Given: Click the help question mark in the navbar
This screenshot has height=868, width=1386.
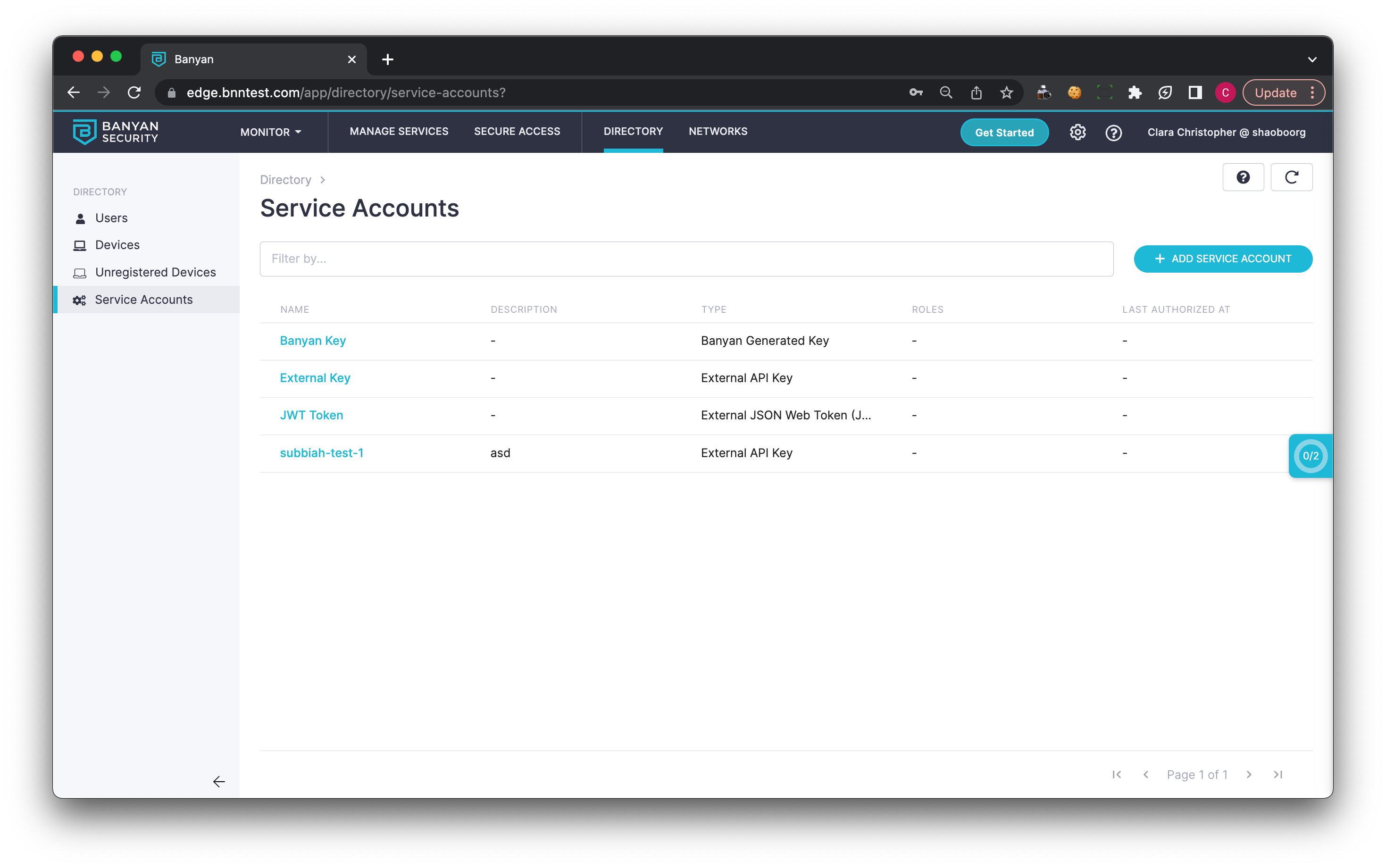Looking at the screenshot, I should click(x=1113, y=133).
